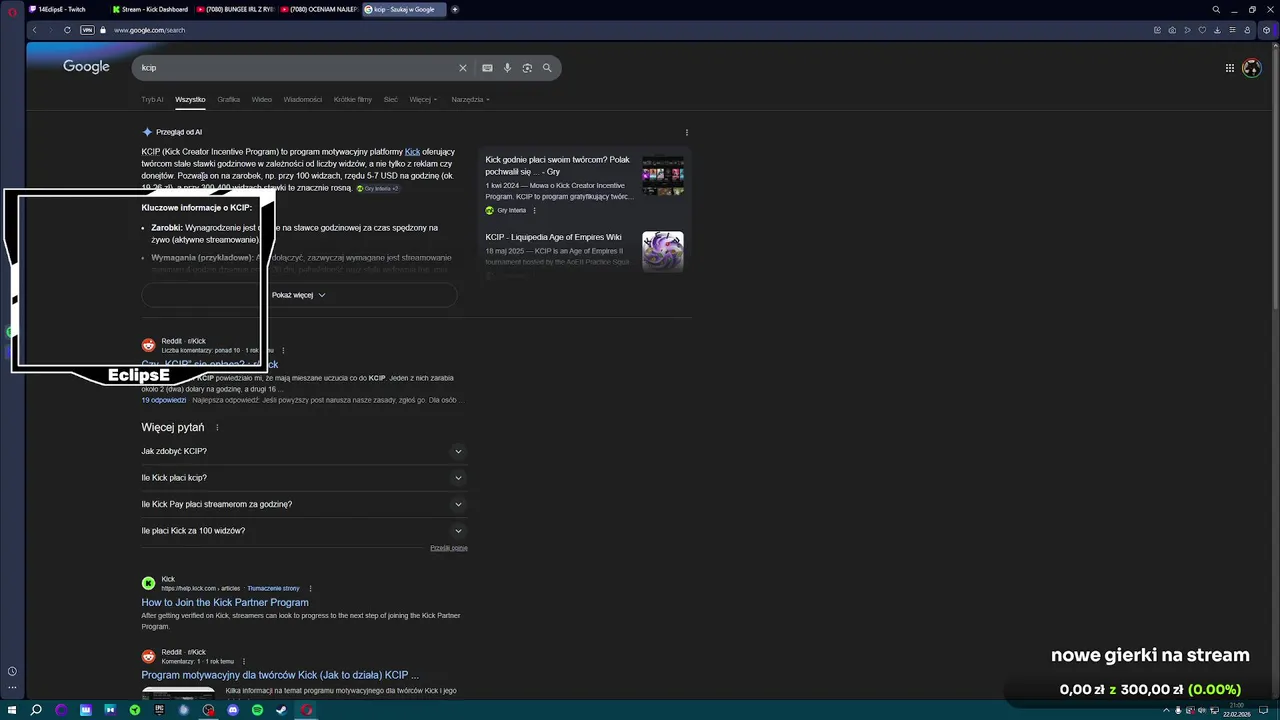Open Więcej pytań three-dot options
The width and height of the screenshot is (1280, 720).
tap(217, 427)
